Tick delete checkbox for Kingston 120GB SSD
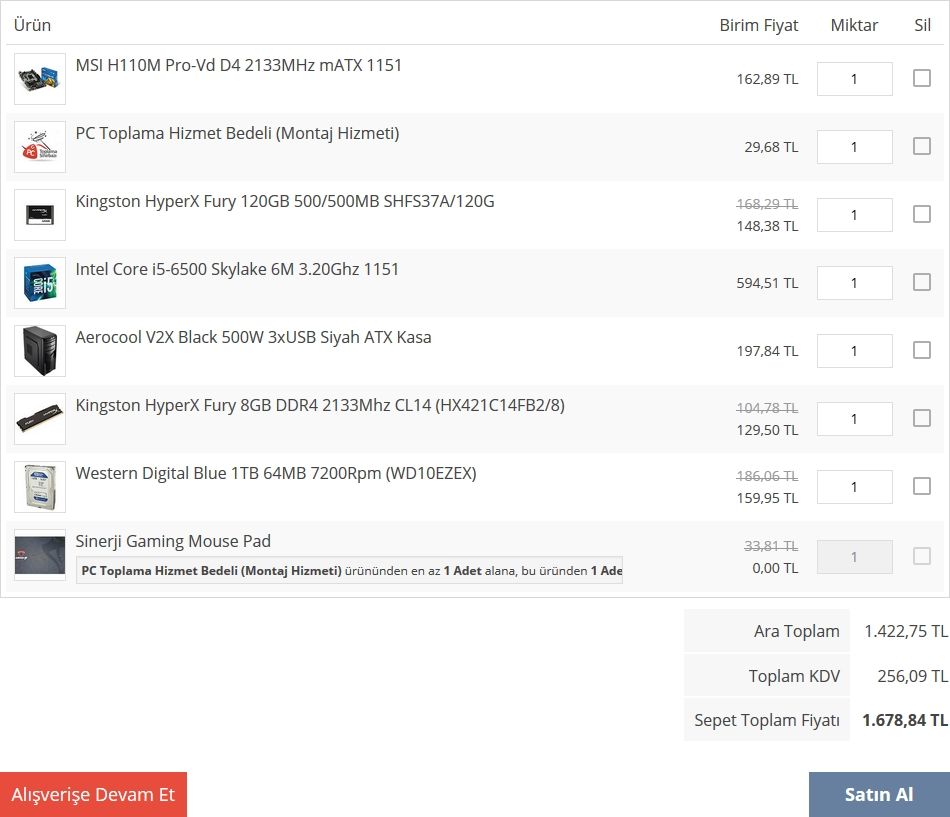Screen dimensions: 950x817 point(922,213)
